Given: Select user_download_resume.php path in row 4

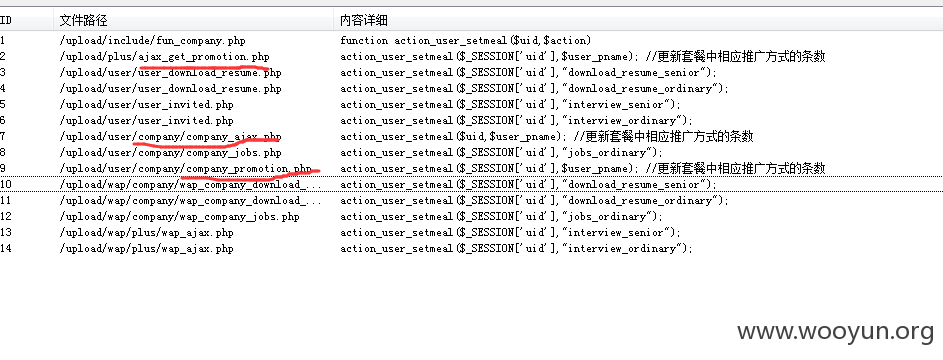Looking at the screenshot, I should point(170,89).
